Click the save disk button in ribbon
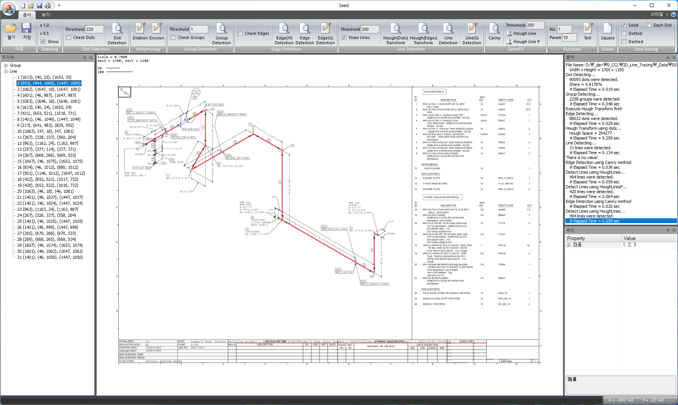678x405 pixels. (x=27, y=30)
